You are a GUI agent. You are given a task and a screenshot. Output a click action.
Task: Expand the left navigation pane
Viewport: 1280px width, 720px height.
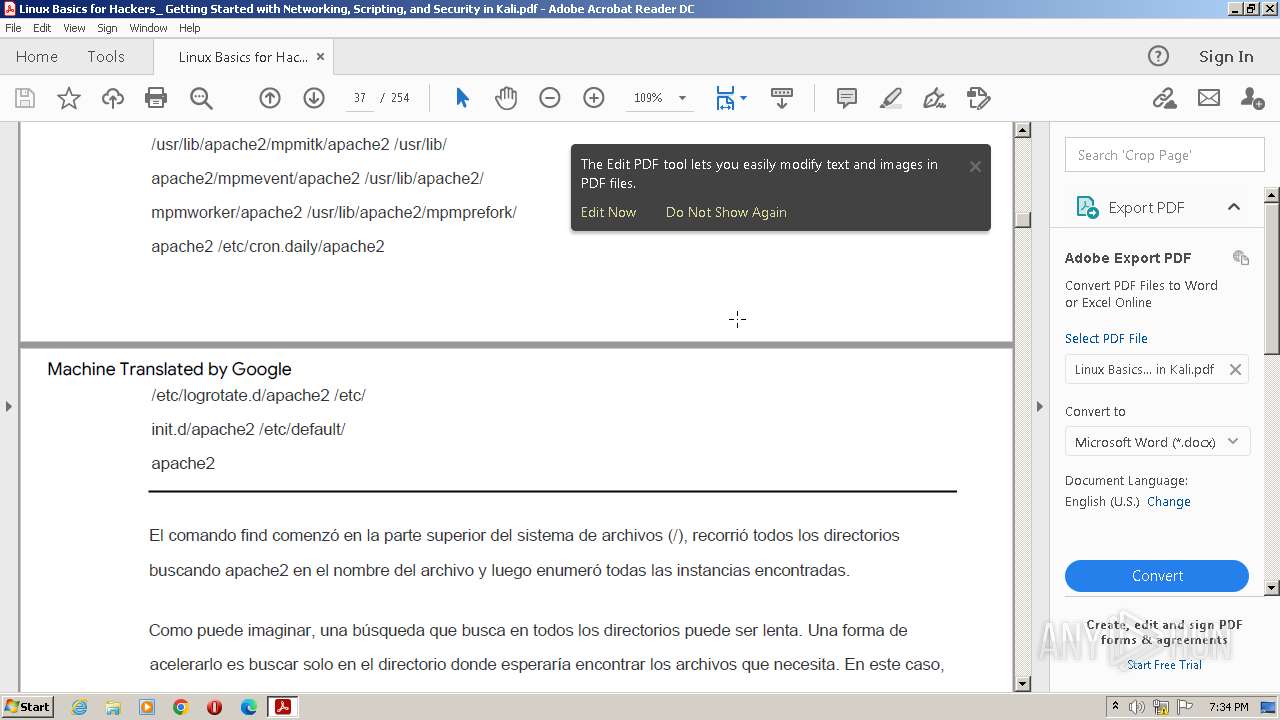pos(9,406)
